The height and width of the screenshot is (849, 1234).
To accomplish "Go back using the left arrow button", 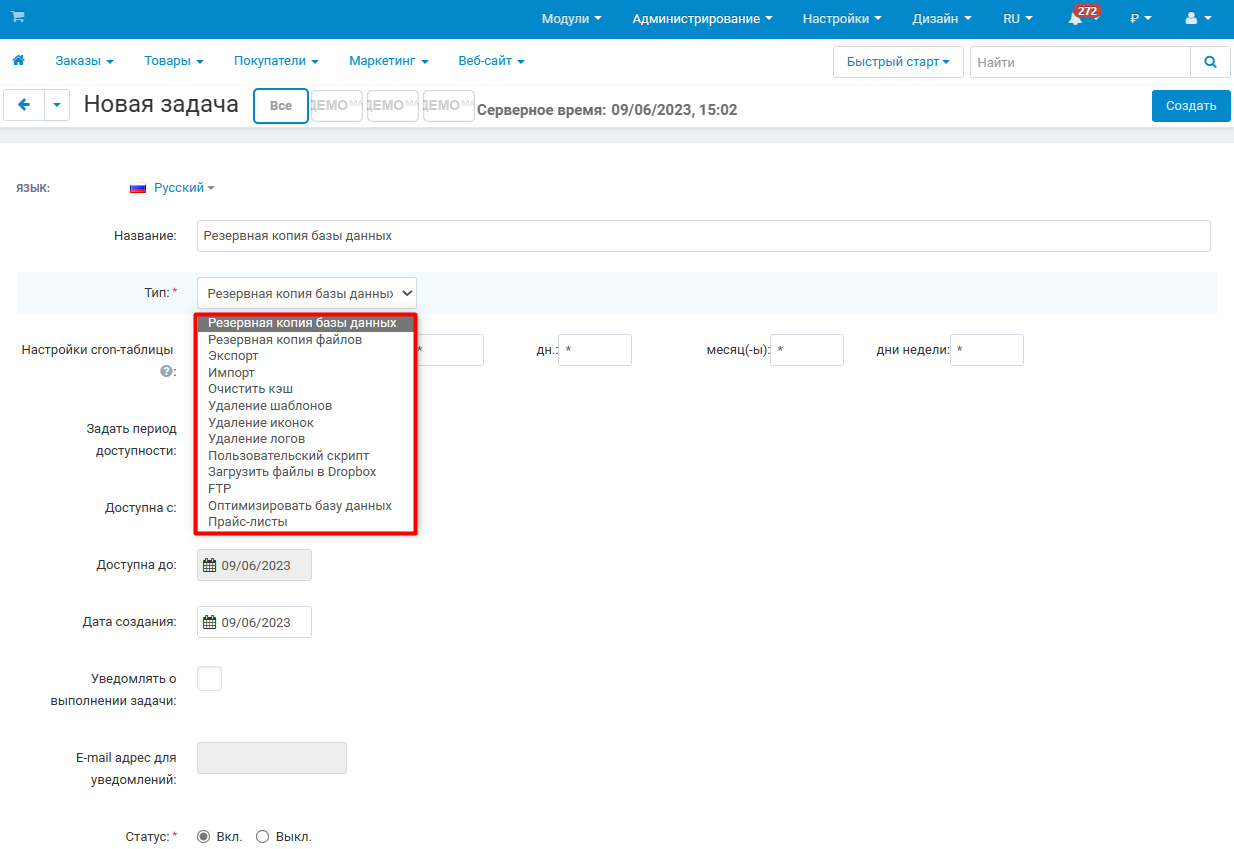I will coord(25,105).
